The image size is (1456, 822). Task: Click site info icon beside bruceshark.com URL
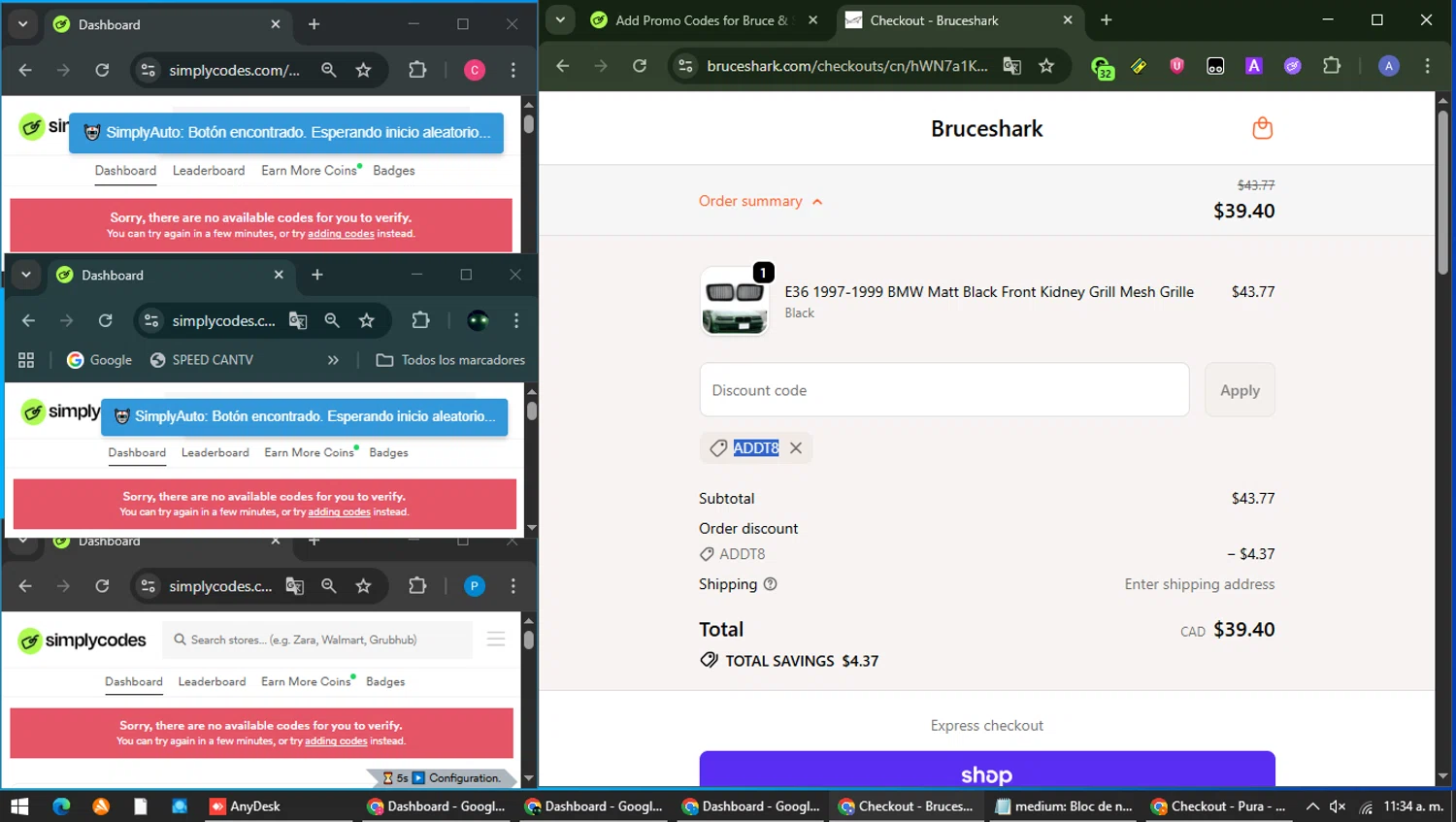[x=685, y=66]
